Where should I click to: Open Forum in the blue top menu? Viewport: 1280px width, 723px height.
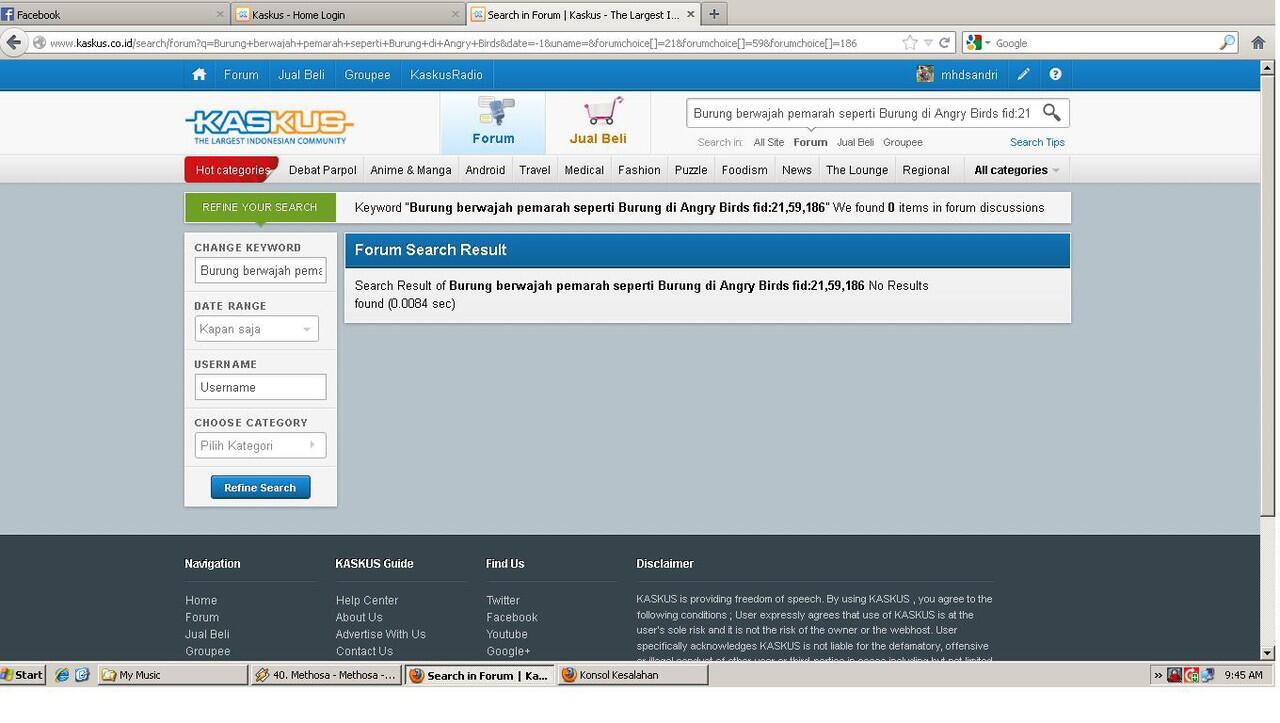[x=241, y=75]
